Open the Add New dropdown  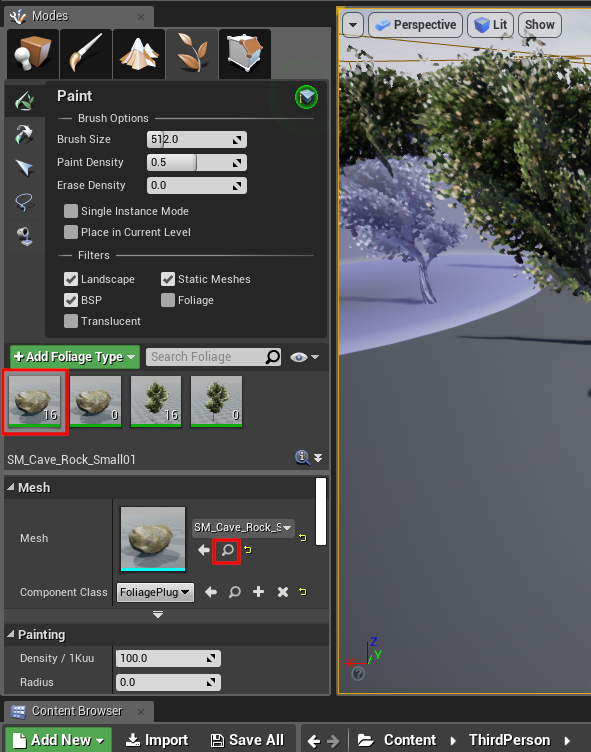[59, 740]
